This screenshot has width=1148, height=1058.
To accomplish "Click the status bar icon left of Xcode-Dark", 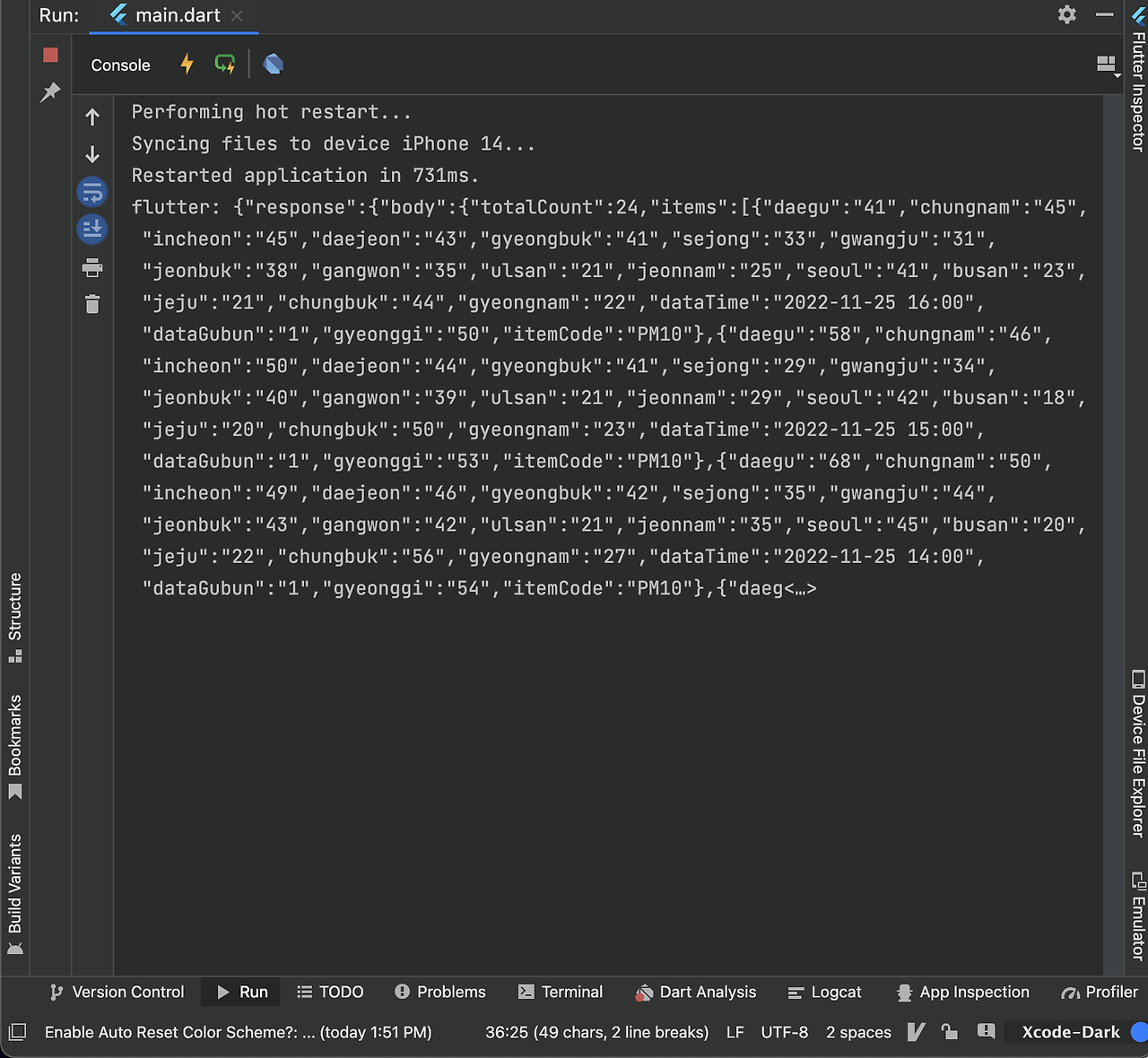I will 987,1031.
